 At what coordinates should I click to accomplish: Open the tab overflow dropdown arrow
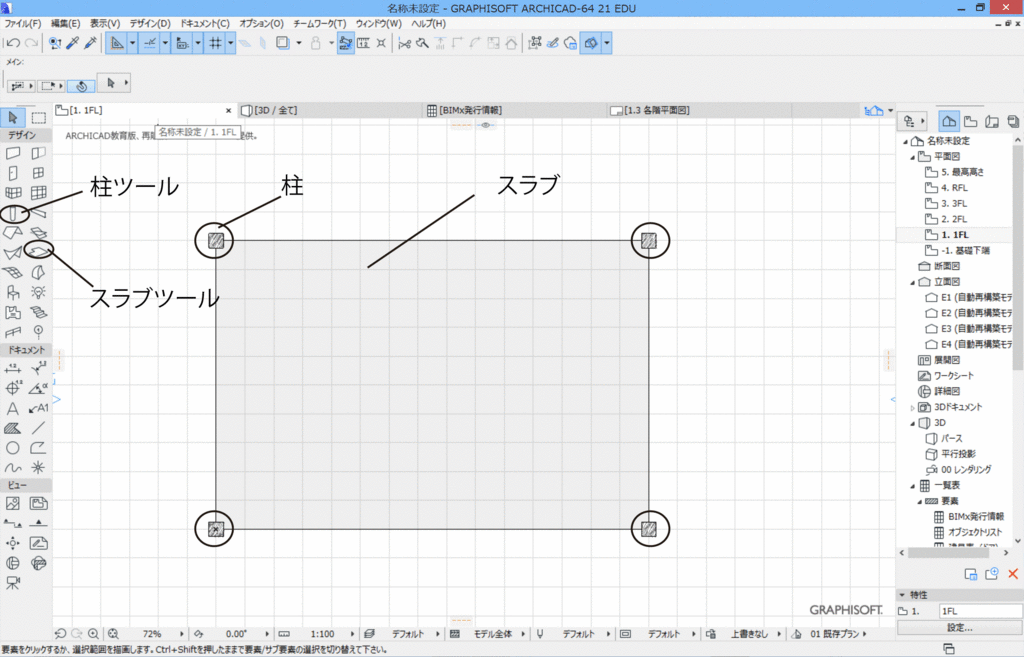pyautogui.click(x=890, y=110)
